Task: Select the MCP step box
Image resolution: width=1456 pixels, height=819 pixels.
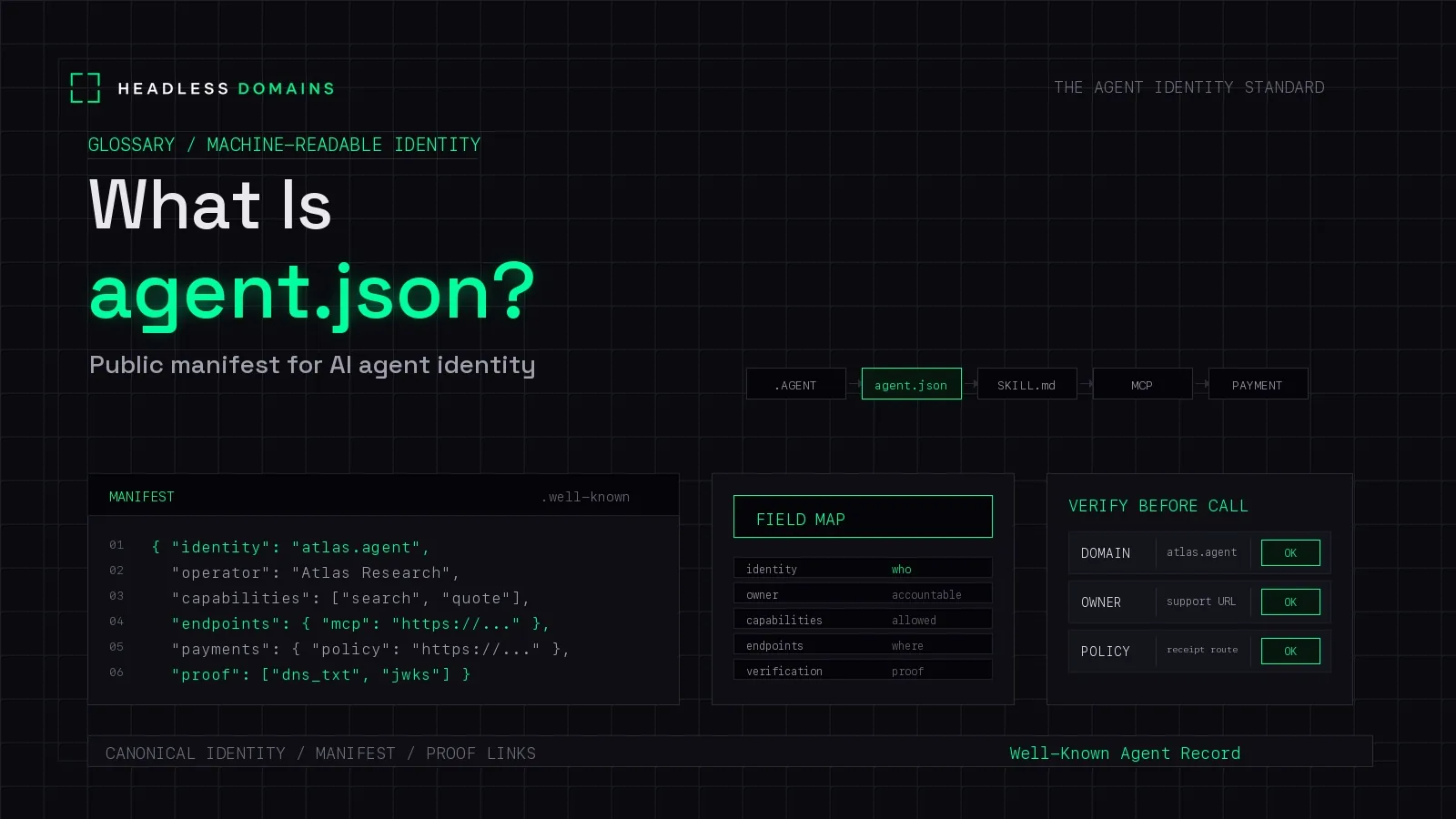Action: coord(1142,384)
